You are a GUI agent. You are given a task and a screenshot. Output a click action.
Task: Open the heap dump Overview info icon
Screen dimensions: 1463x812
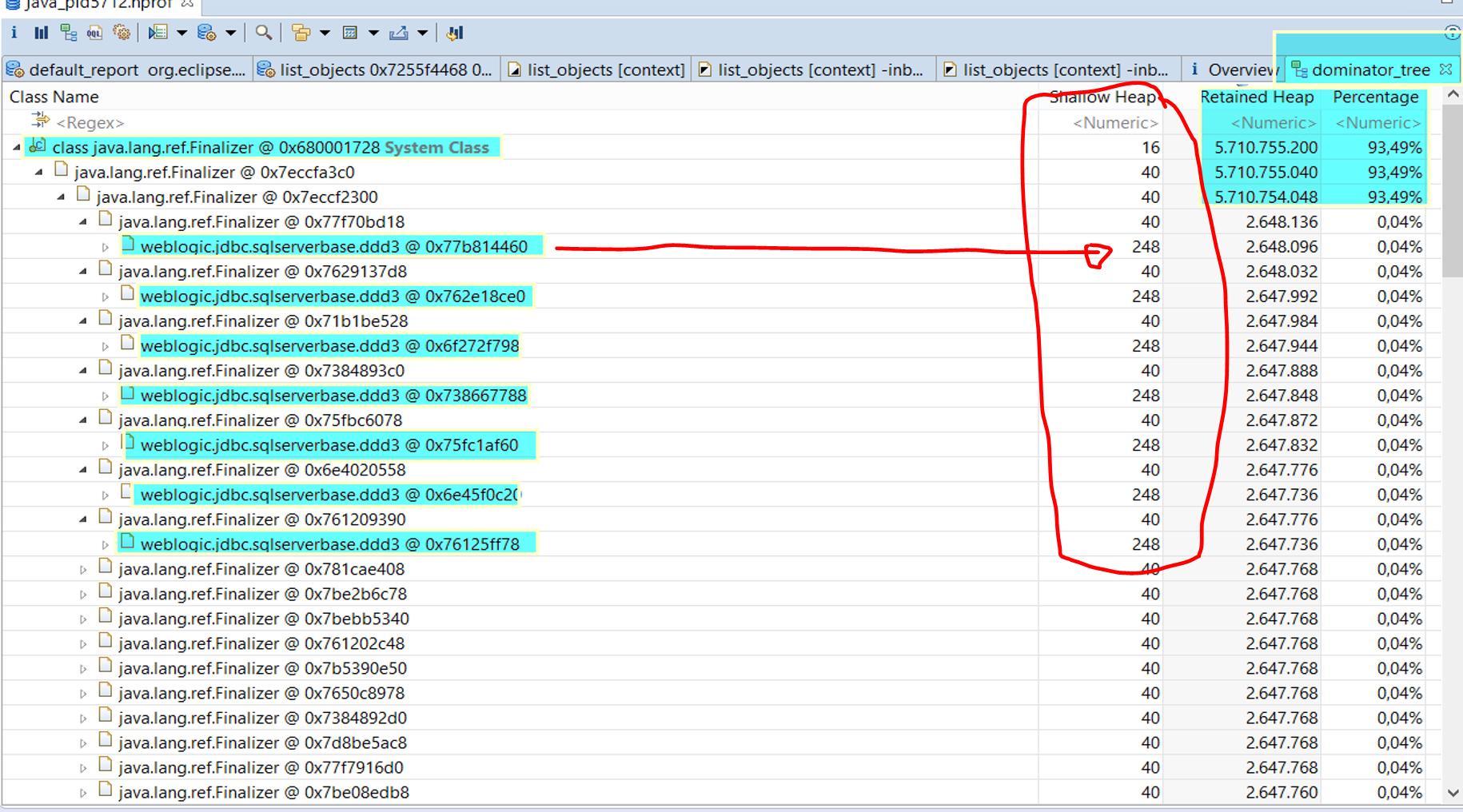click(14, 33)
